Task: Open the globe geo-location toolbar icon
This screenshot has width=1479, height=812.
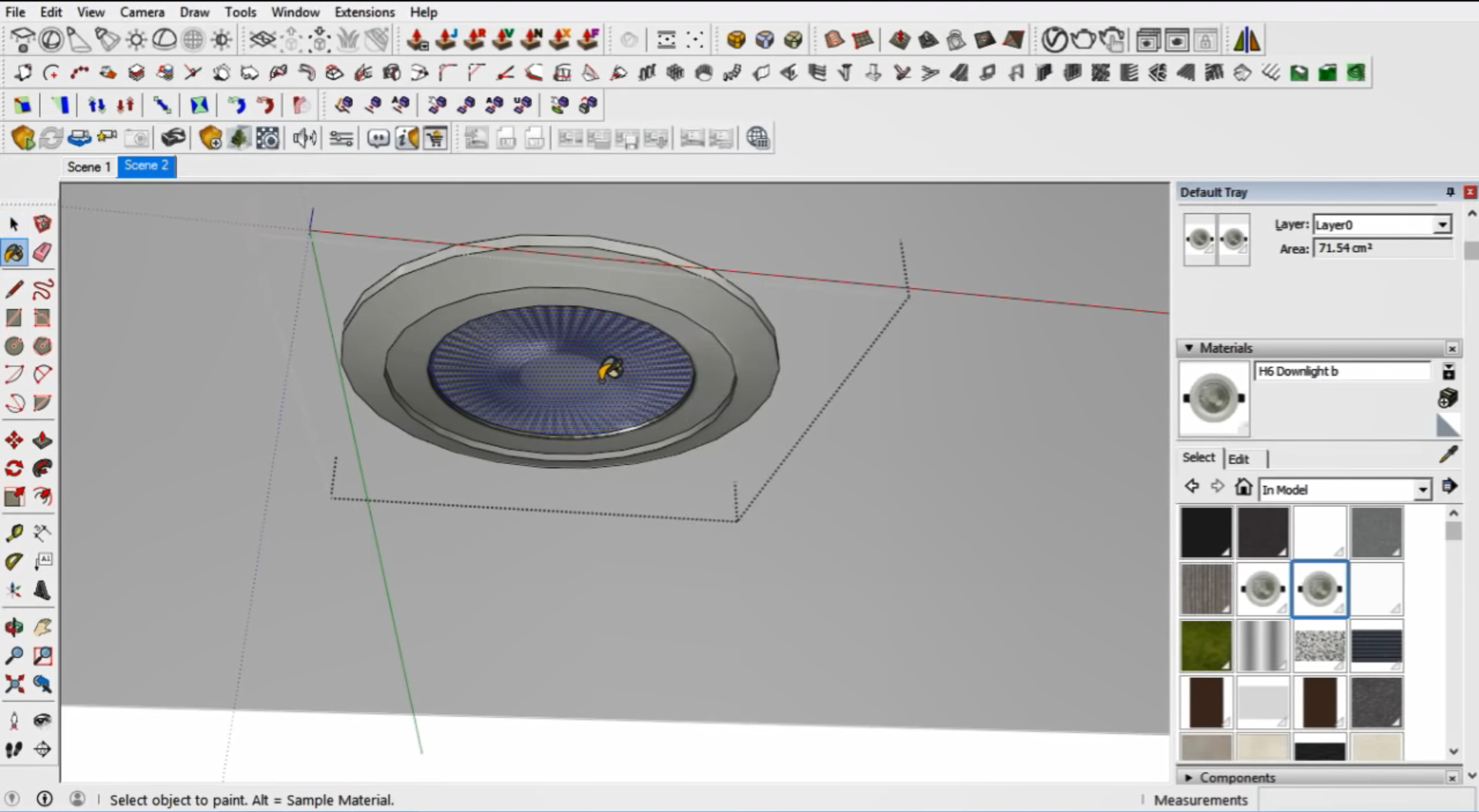Action: click(758, 138)
